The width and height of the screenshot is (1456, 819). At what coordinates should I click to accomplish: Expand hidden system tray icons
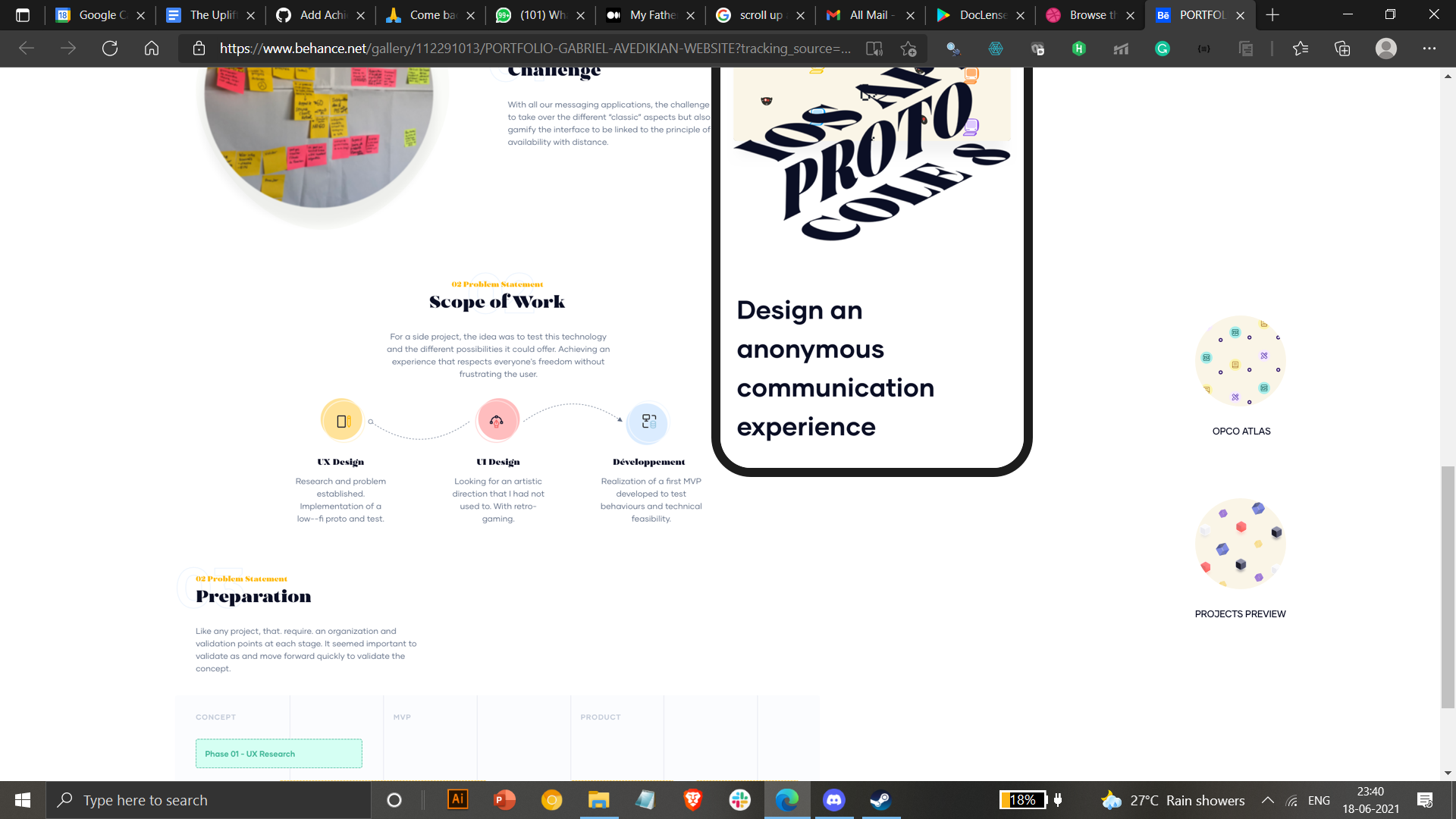[1267, 799]
